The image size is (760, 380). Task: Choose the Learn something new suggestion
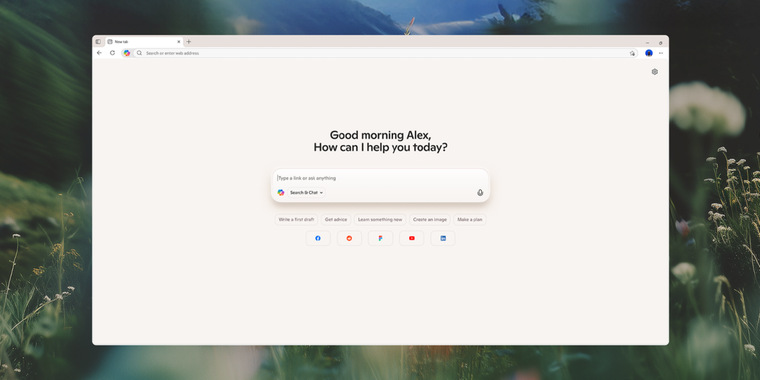click(x=380, y=220)
